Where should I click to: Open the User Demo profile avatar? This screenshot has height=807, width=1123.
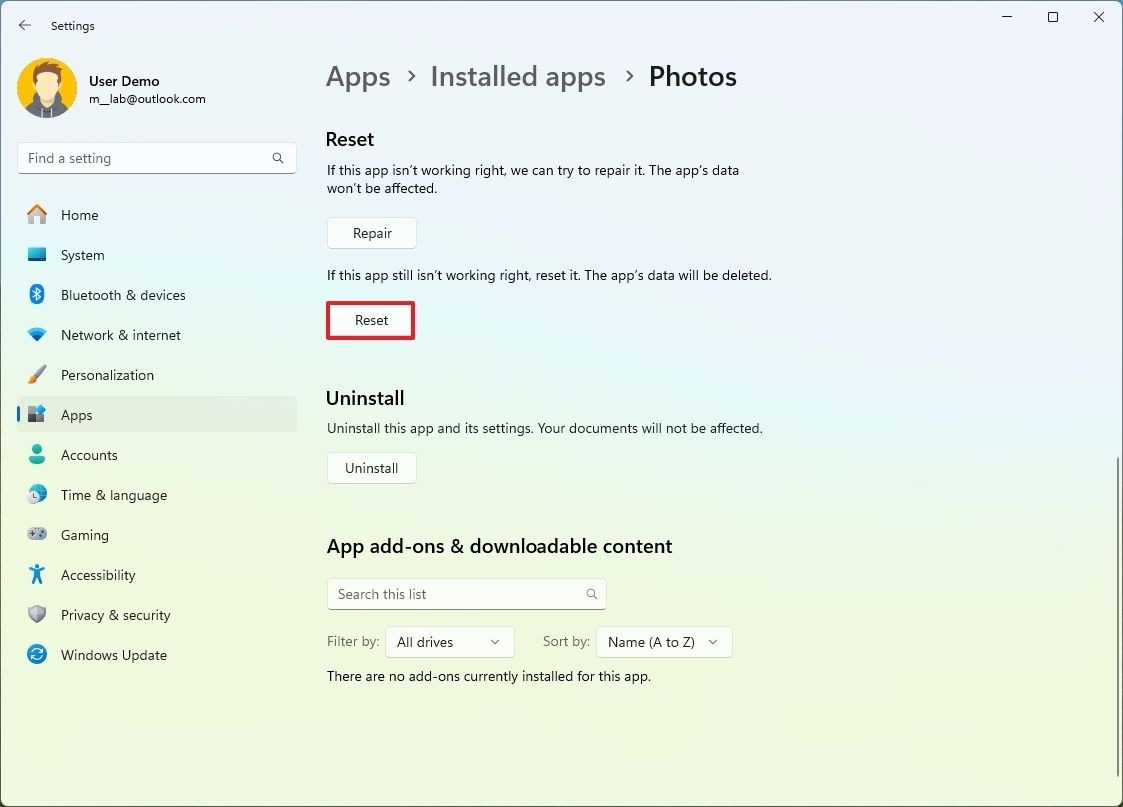pyautogui.click(x=47, y=88)
